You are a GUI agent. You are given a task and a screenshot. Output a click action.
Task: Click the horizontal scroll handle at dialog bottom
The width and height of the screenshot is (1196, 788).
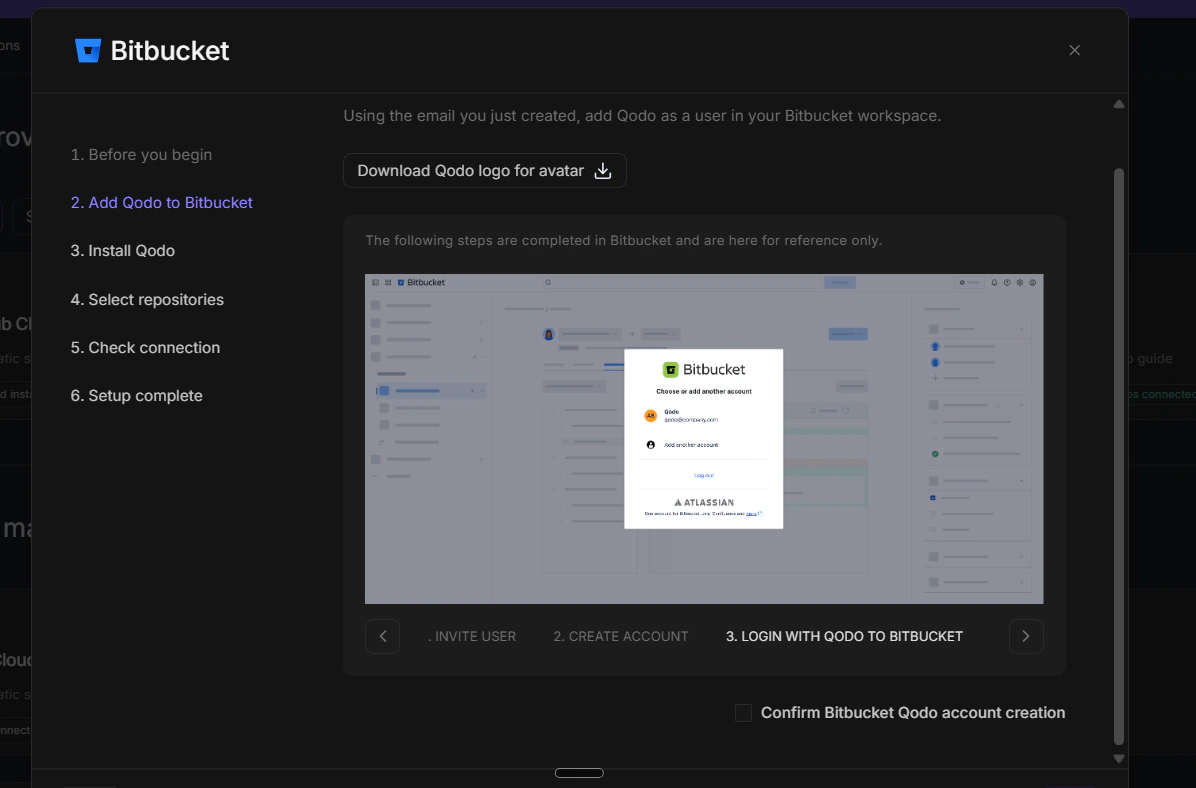tap(579, 773)
